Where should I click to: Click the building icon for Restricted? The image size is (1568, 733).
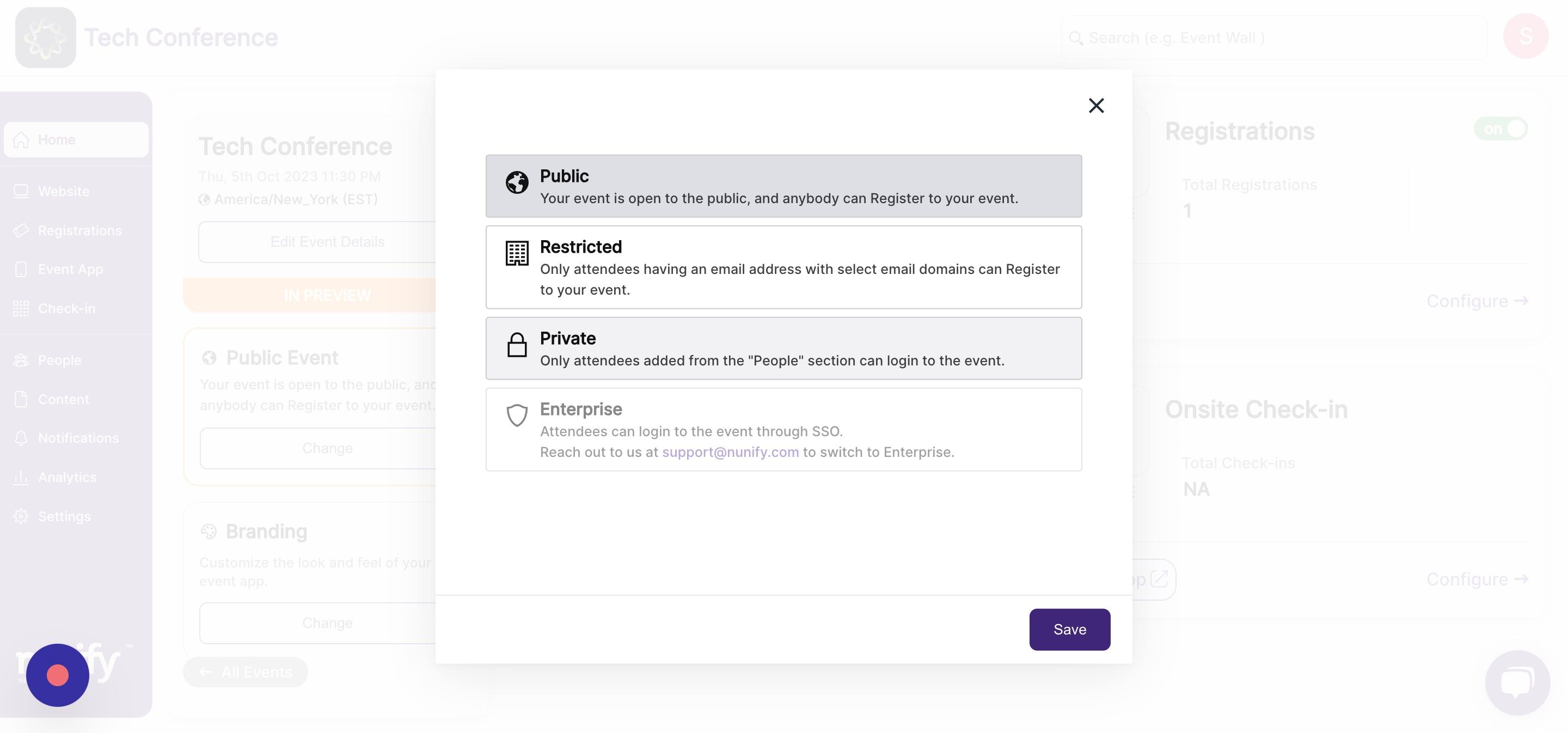point(517,253)
